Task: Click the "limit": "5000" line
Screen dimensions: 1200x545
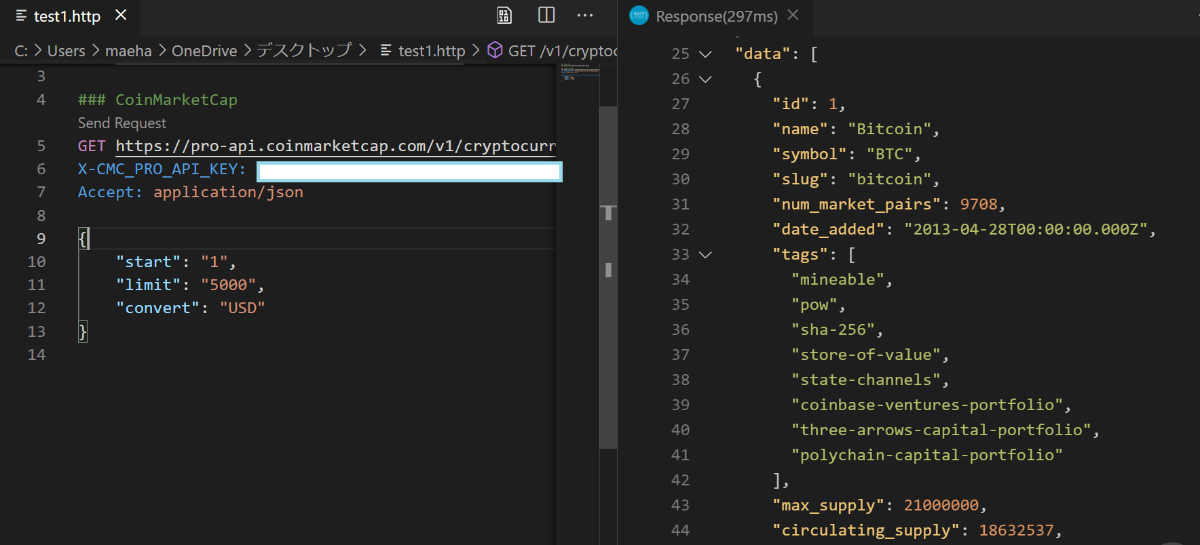Action: (190, 285)
